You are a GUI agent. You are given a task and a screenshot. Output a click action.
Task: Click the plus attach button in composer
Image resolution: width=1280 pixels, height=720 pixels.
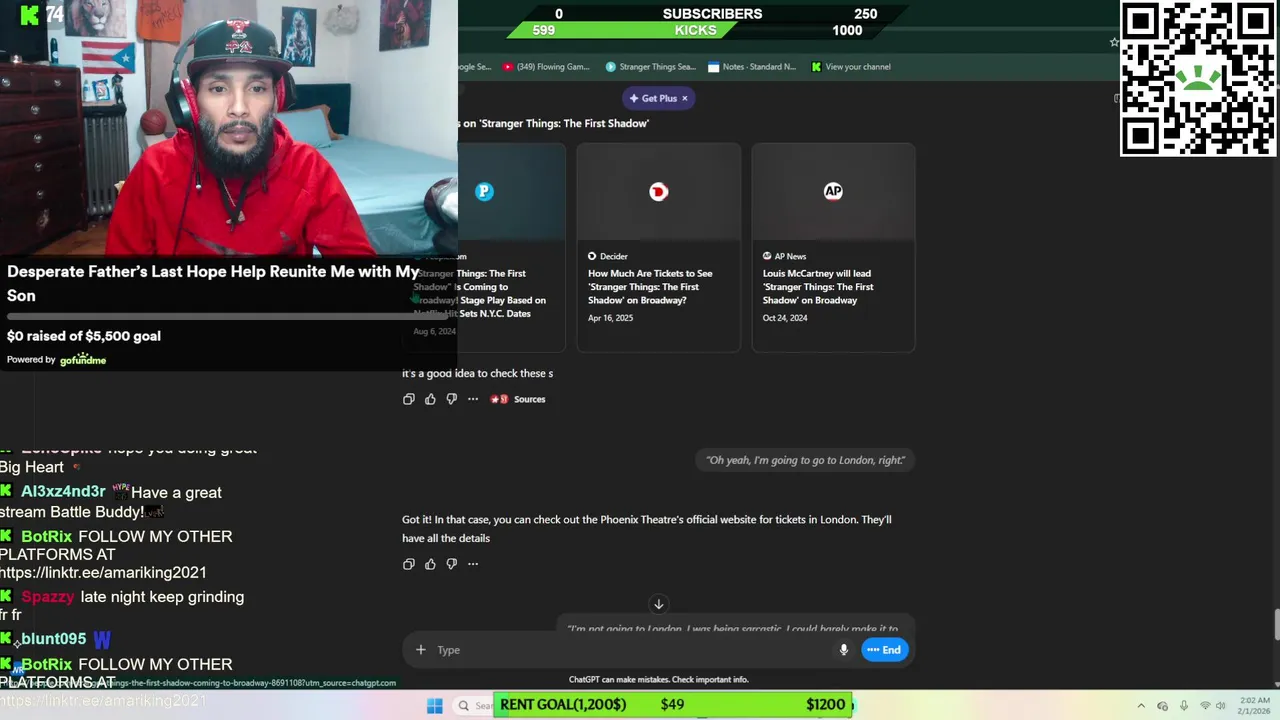click(x=421, y=650)
